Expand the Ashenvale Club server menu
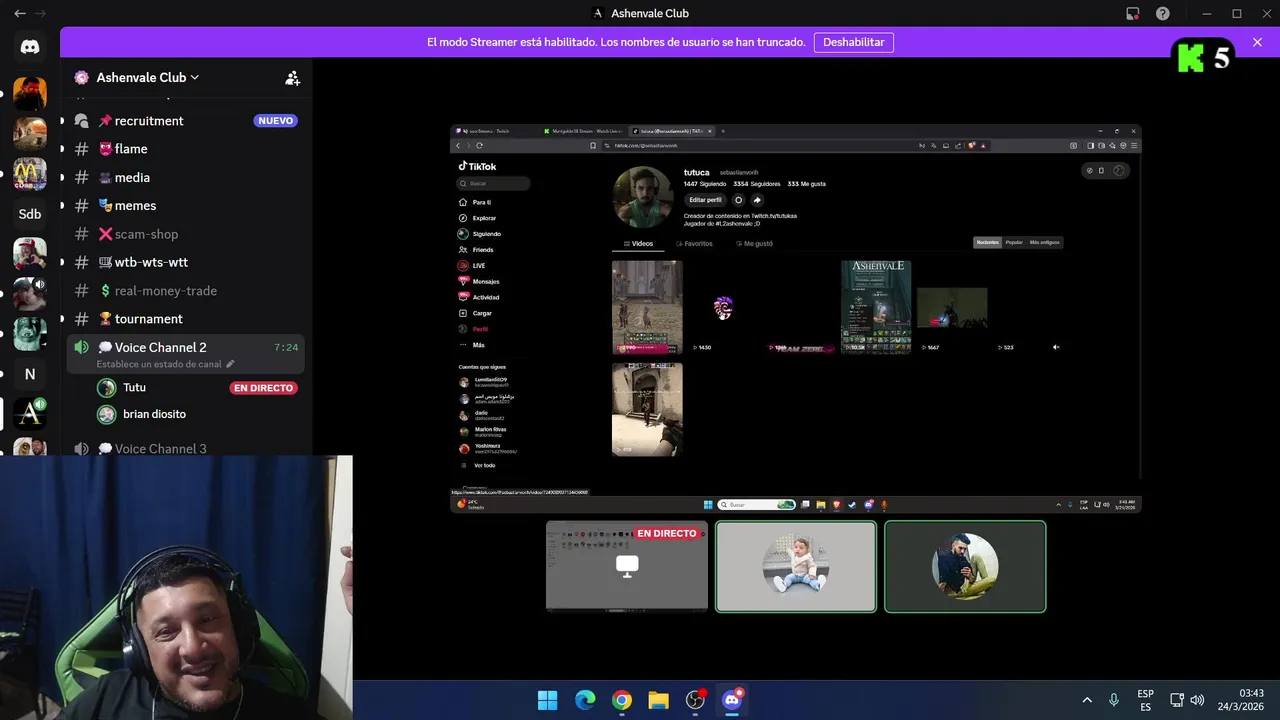 pyautogui.click(x=148, y=77)
